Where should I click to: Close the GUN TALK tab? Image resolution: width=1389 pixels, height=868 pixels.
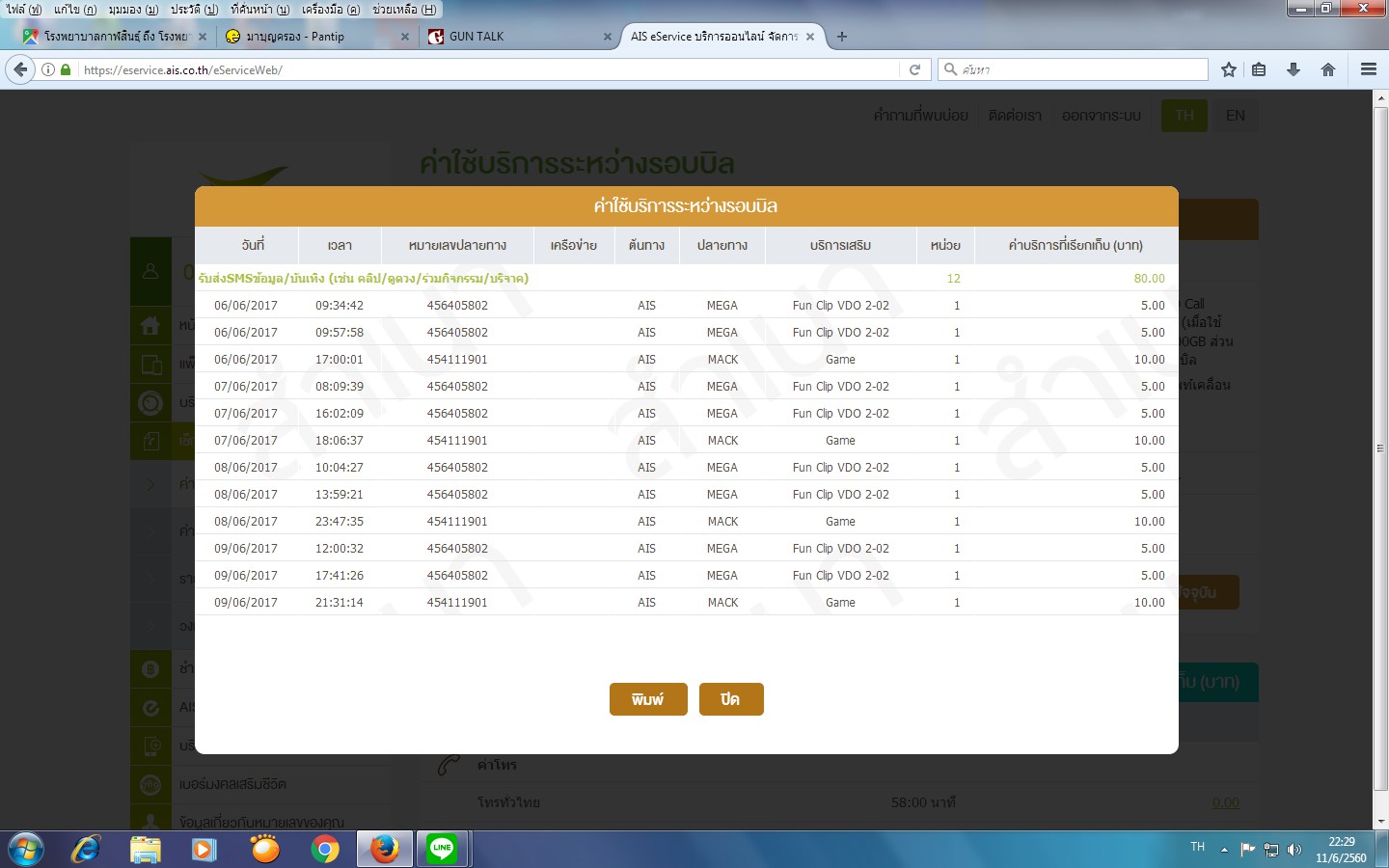pos(607,37)
